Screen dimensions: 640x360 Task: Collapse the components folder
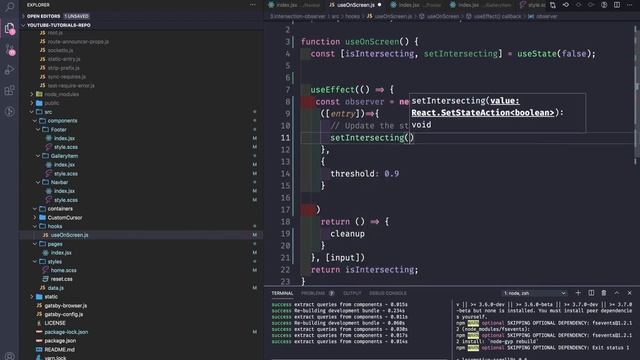pyautogui.click(x=35, y=121)
